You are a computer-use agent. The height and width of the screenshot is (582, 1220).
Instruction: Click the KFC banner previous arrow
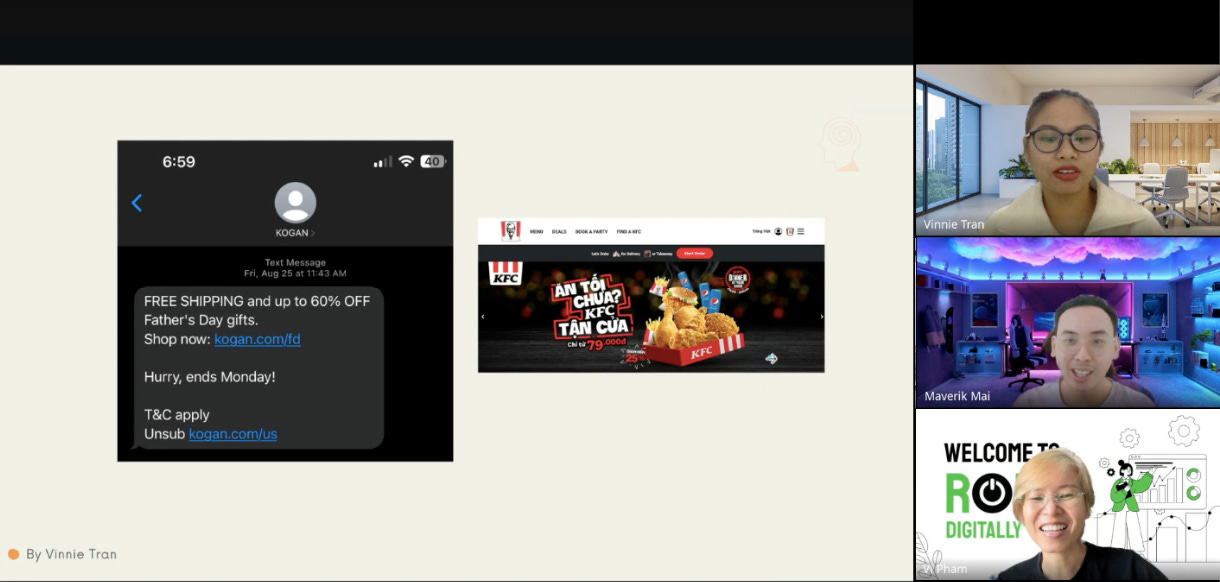[482, 316]
